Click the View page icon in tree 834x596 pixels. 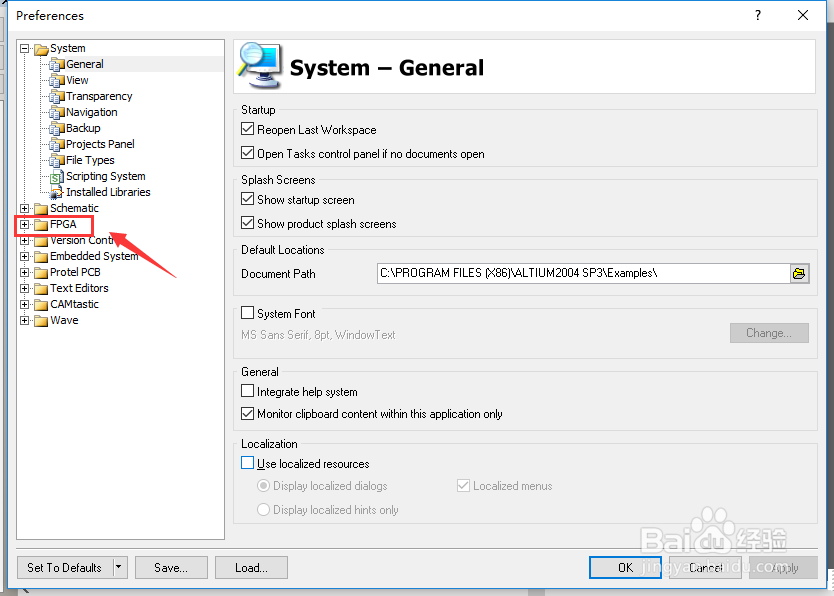pyautogui.click(x=56, y=80)
